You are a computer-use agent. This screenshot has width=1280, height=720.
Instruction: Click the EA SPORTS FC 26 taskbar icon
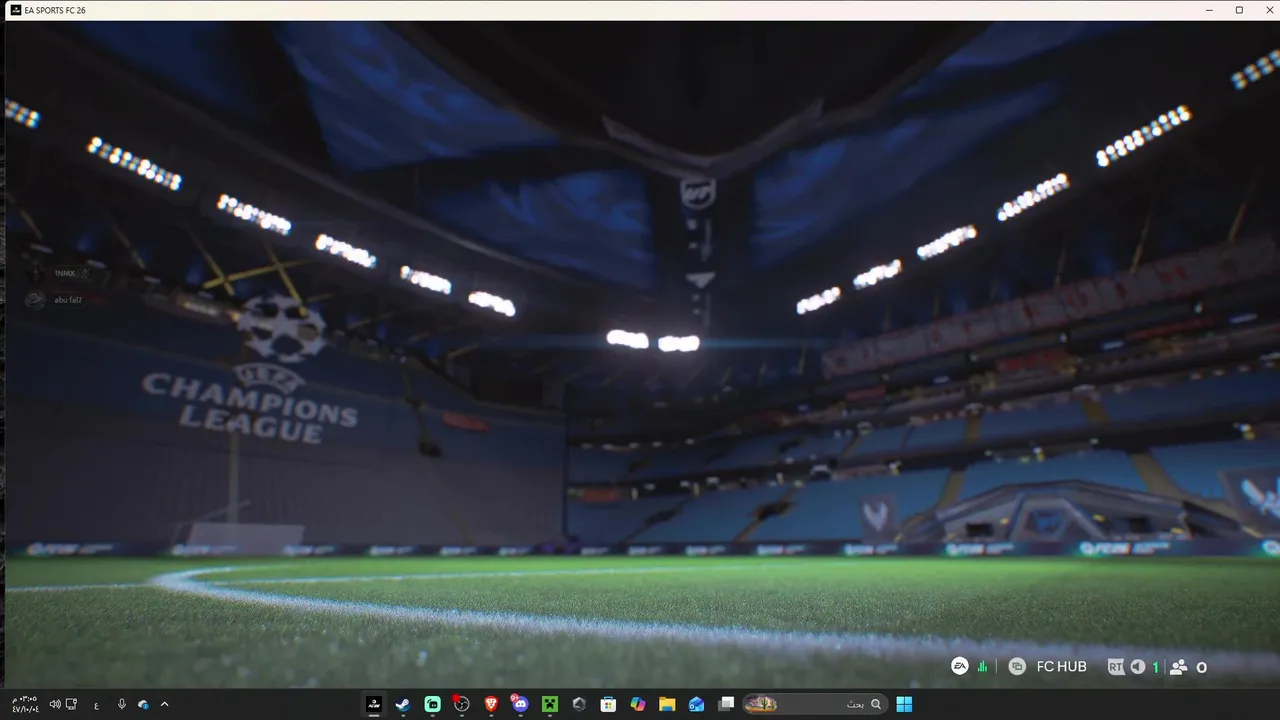[374, 704]
